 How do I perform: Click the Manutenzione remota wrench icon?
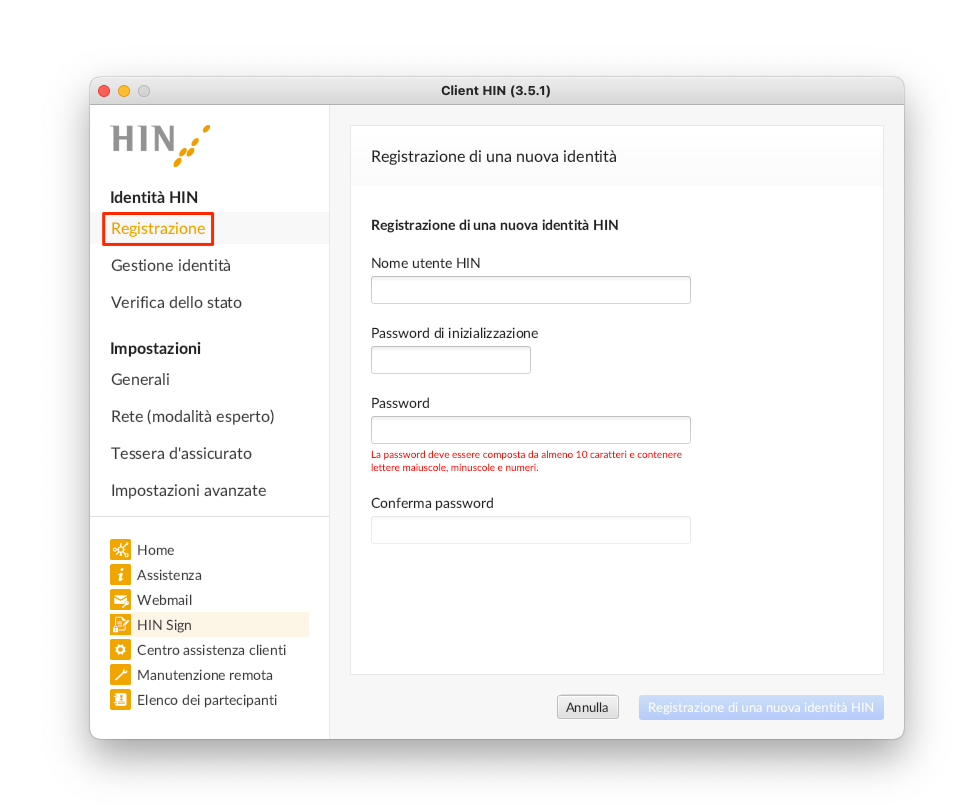[x=120, y=675]
